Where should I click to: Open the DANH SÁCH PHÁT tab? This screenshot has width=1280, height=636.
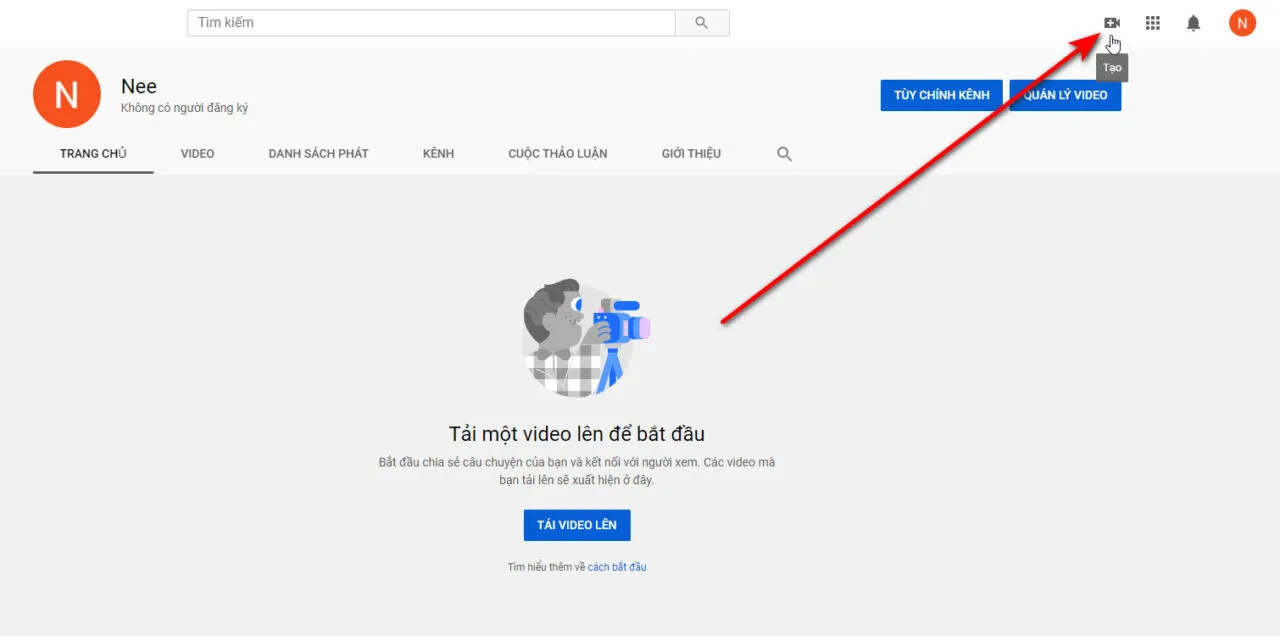coord(318,153)
